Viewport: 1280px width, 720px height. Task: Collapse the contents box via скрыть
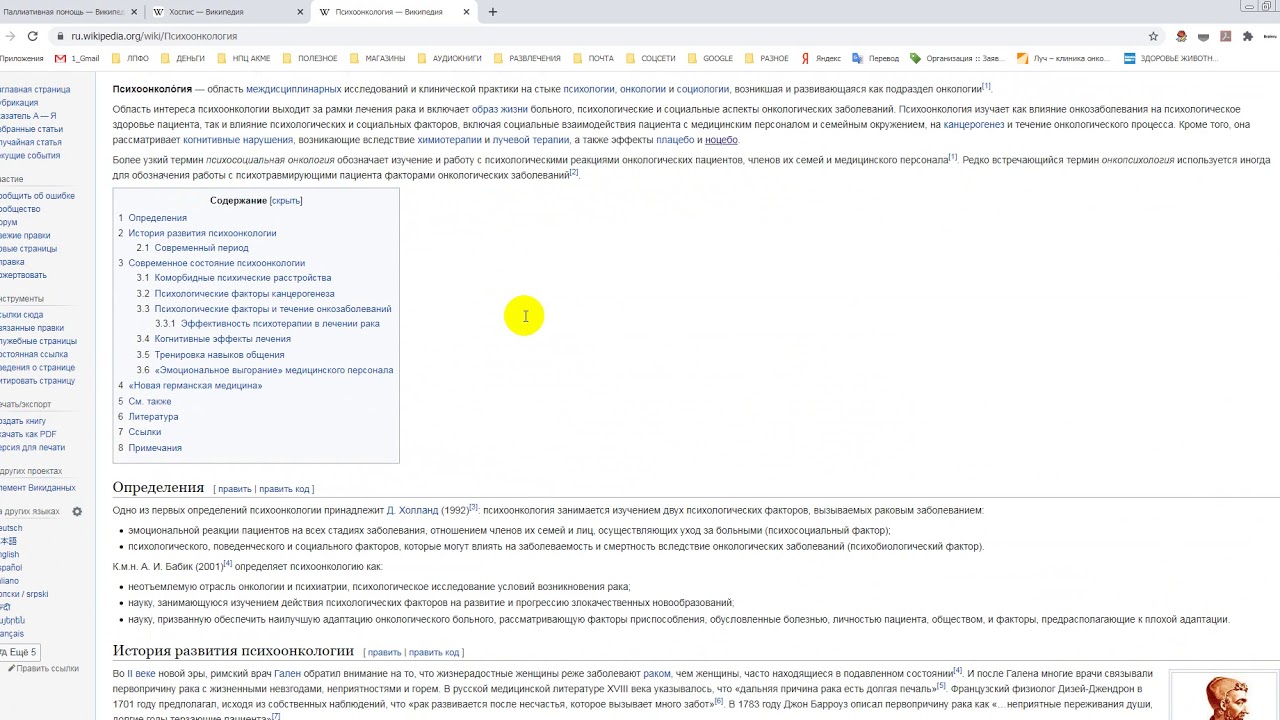286,201
